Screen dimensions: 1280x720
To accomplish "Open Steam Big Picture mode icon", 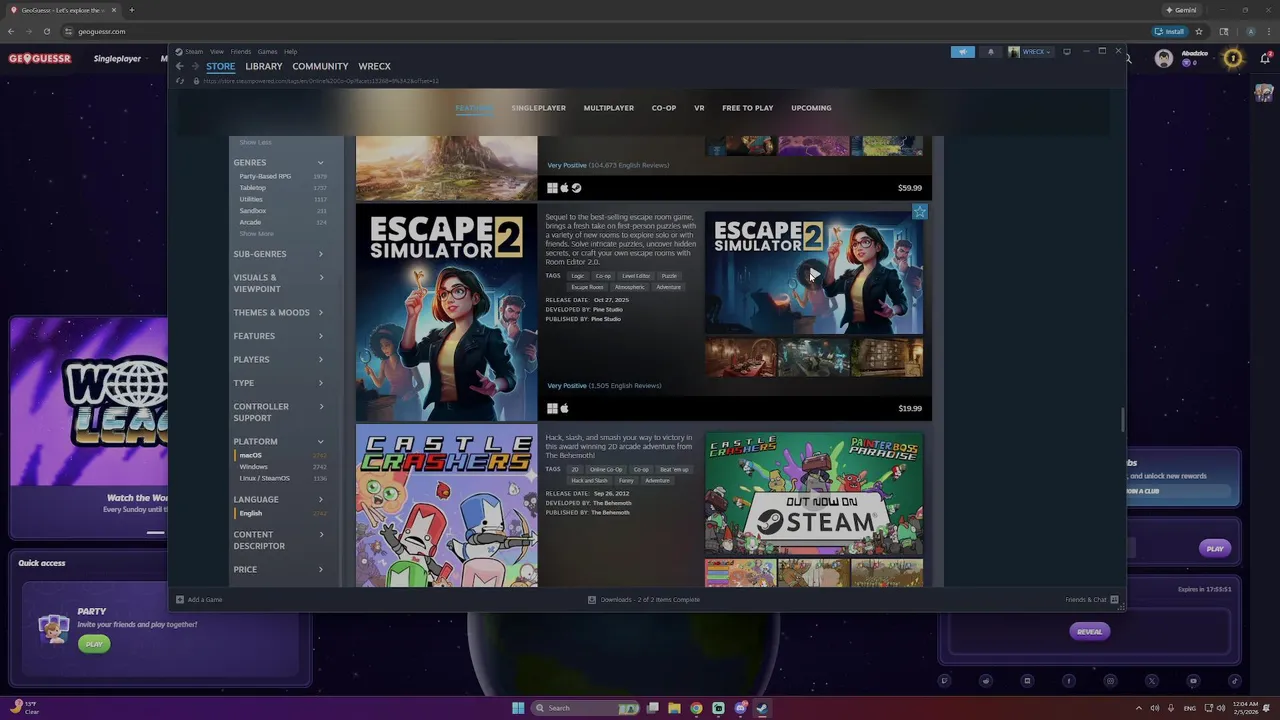I will click(1067, 52).
